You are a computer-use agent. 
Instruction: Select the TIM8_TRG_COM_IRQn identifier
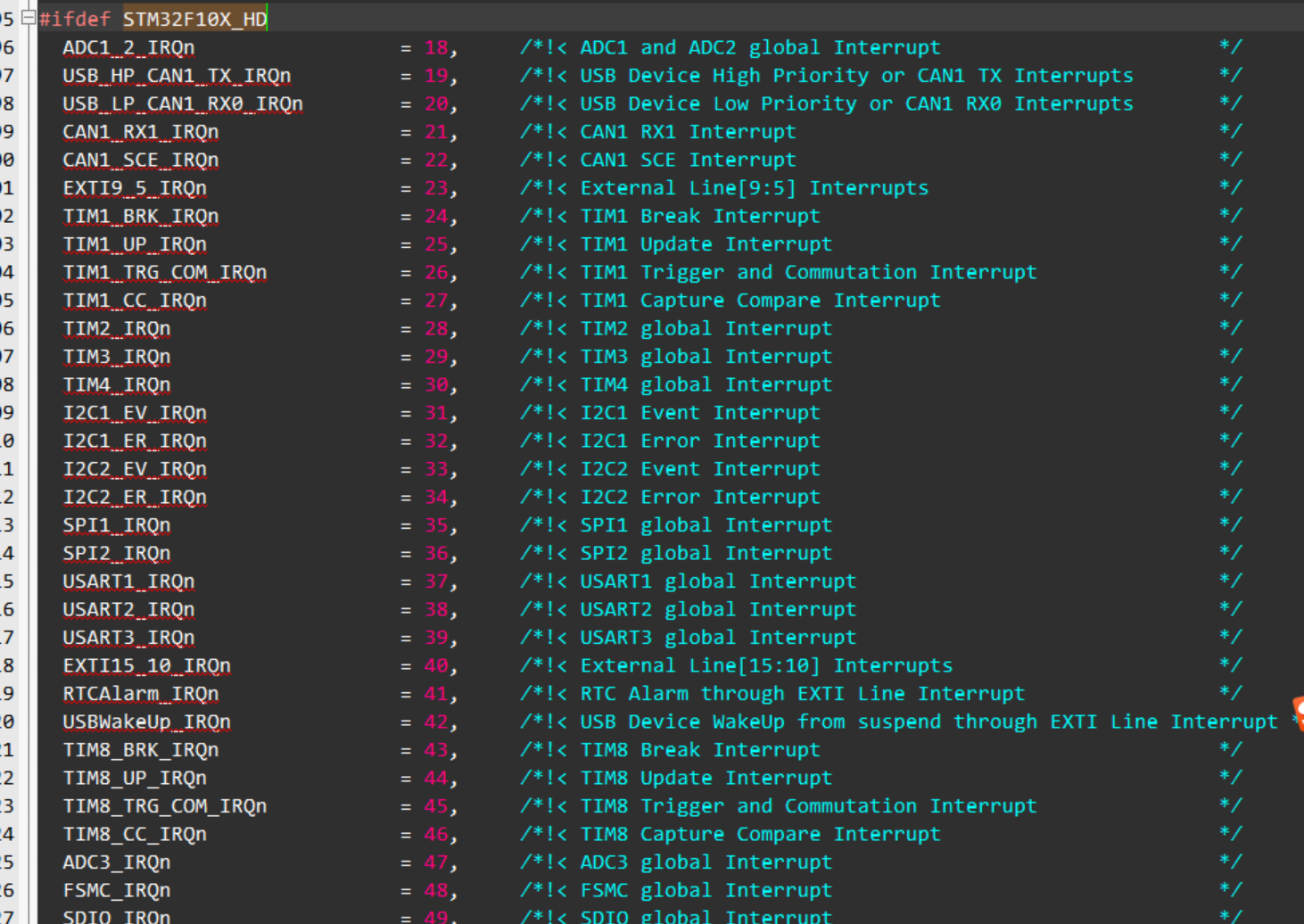(165, 805)
